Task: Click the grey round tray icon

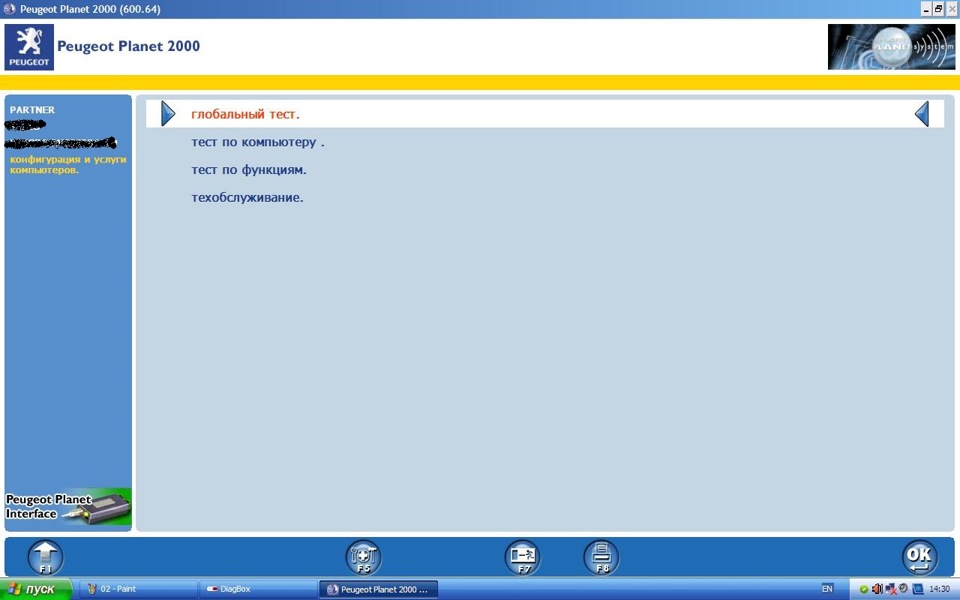Action: click(904, 588)
